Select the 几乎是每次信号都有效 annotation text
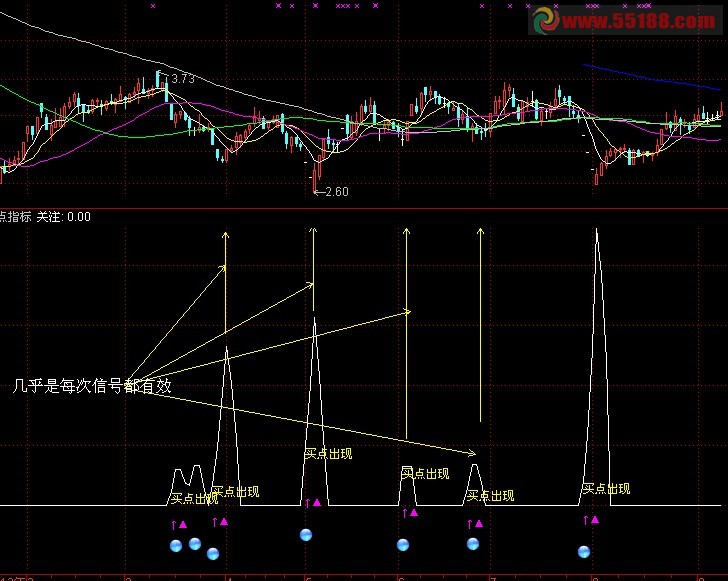 pos(92,385)
